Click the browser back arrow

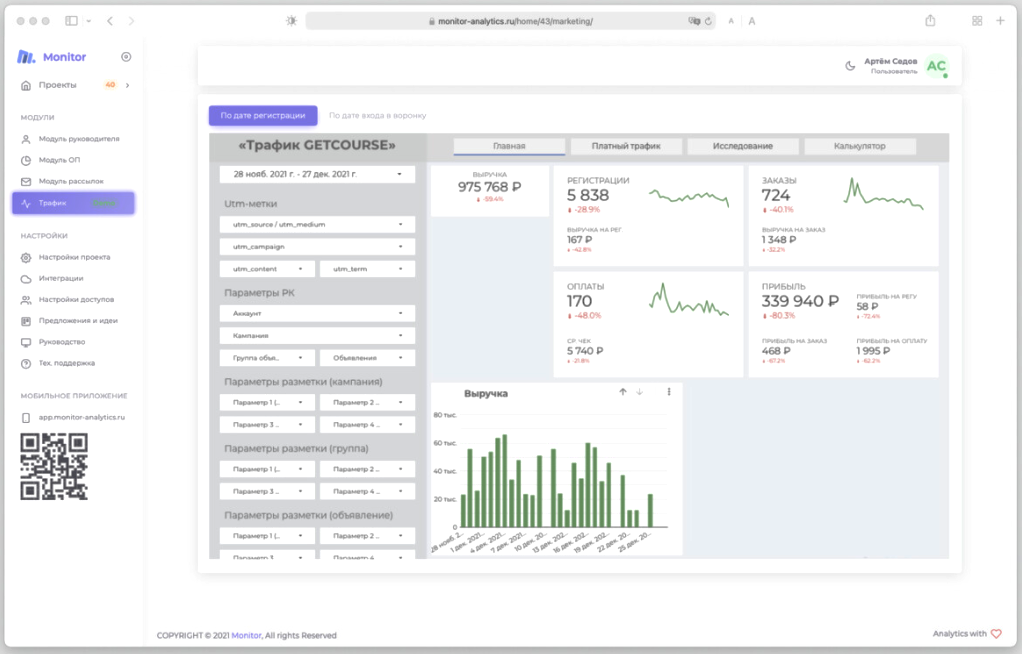coord(110,21)
